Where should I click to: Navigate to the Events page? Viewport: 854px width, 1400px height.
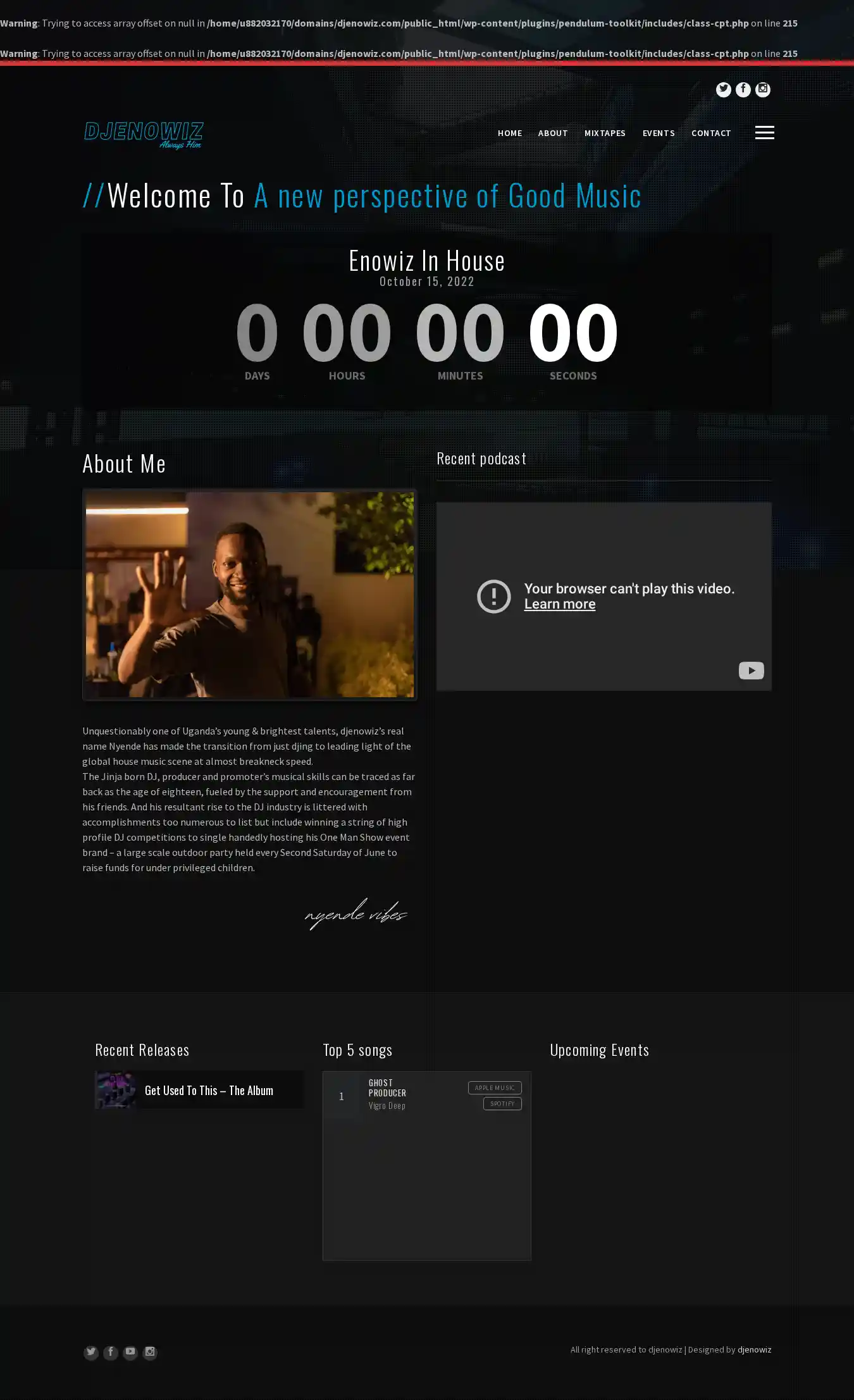point(659,133)
